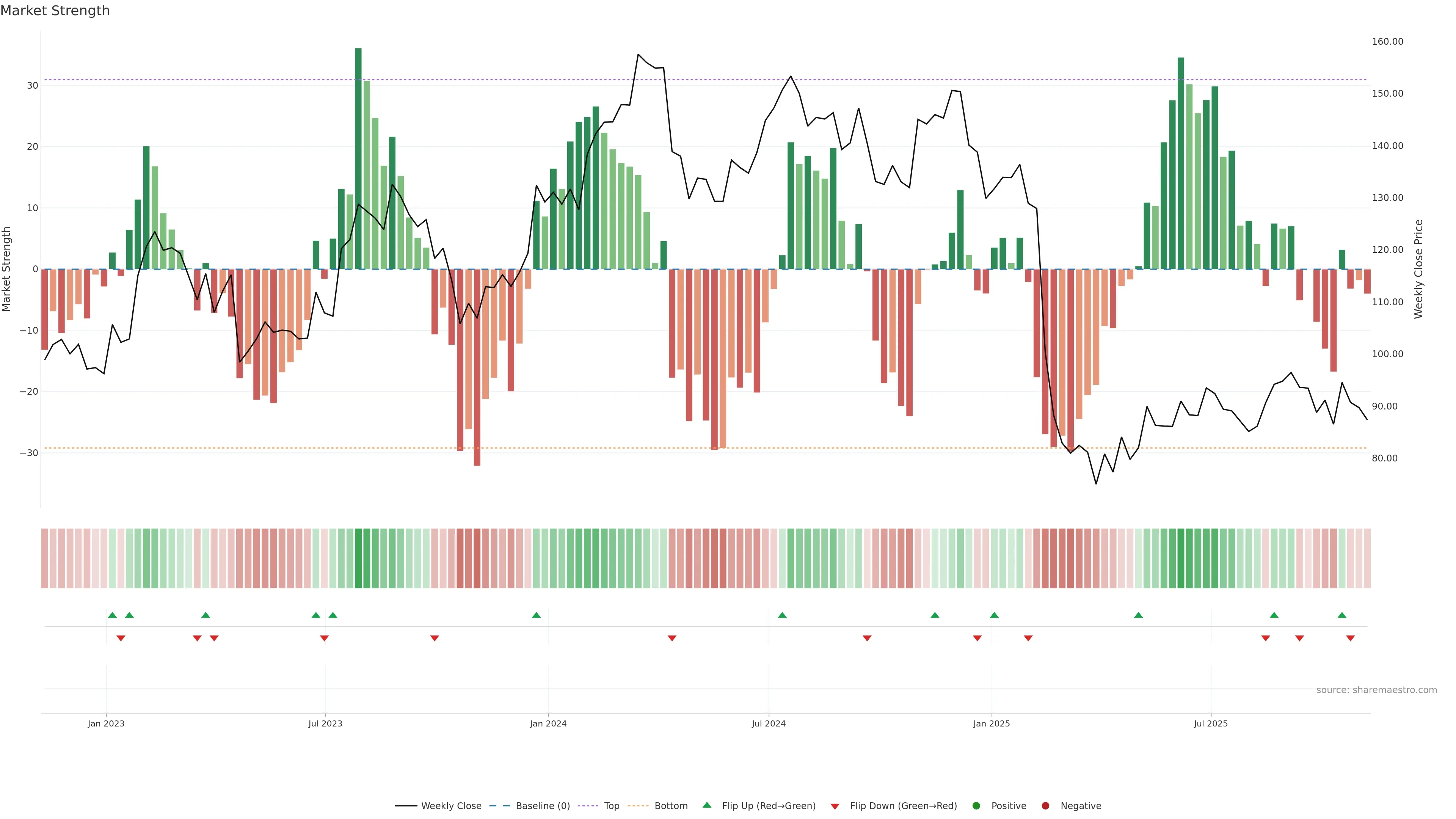
Task: Click the Market Strength chart title
Action: (55, 11)
